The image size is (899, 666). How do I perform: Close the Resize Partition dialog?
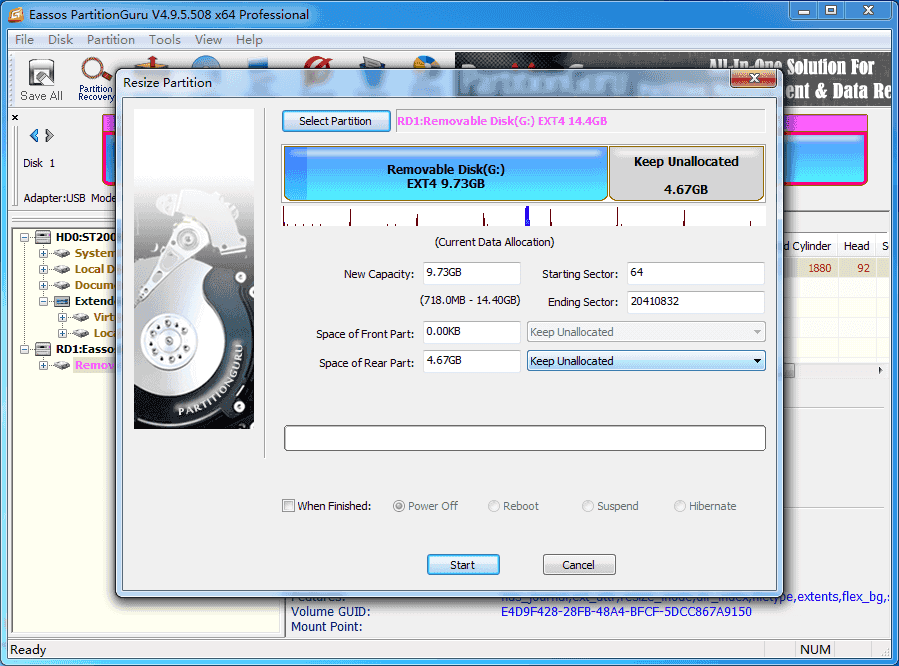pyautogui.click(x=754, y=78)
